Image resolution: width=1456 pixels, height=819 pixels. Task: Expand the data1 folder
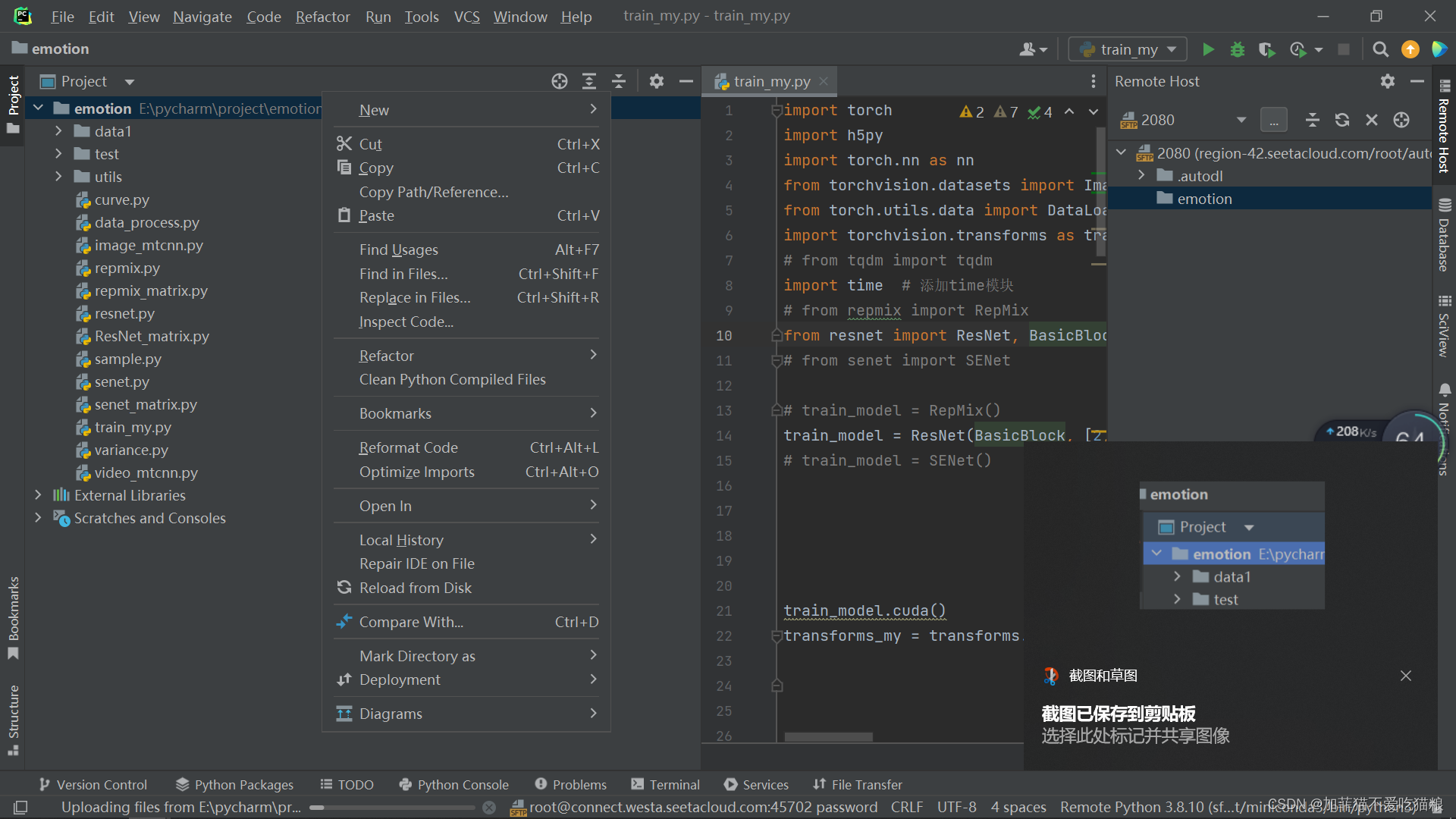coord(58,131)
